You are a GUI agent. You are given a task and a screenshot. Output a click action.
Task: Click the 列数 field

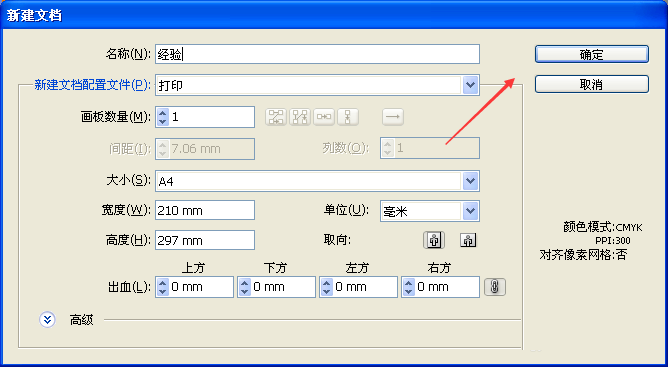(430, 148)
